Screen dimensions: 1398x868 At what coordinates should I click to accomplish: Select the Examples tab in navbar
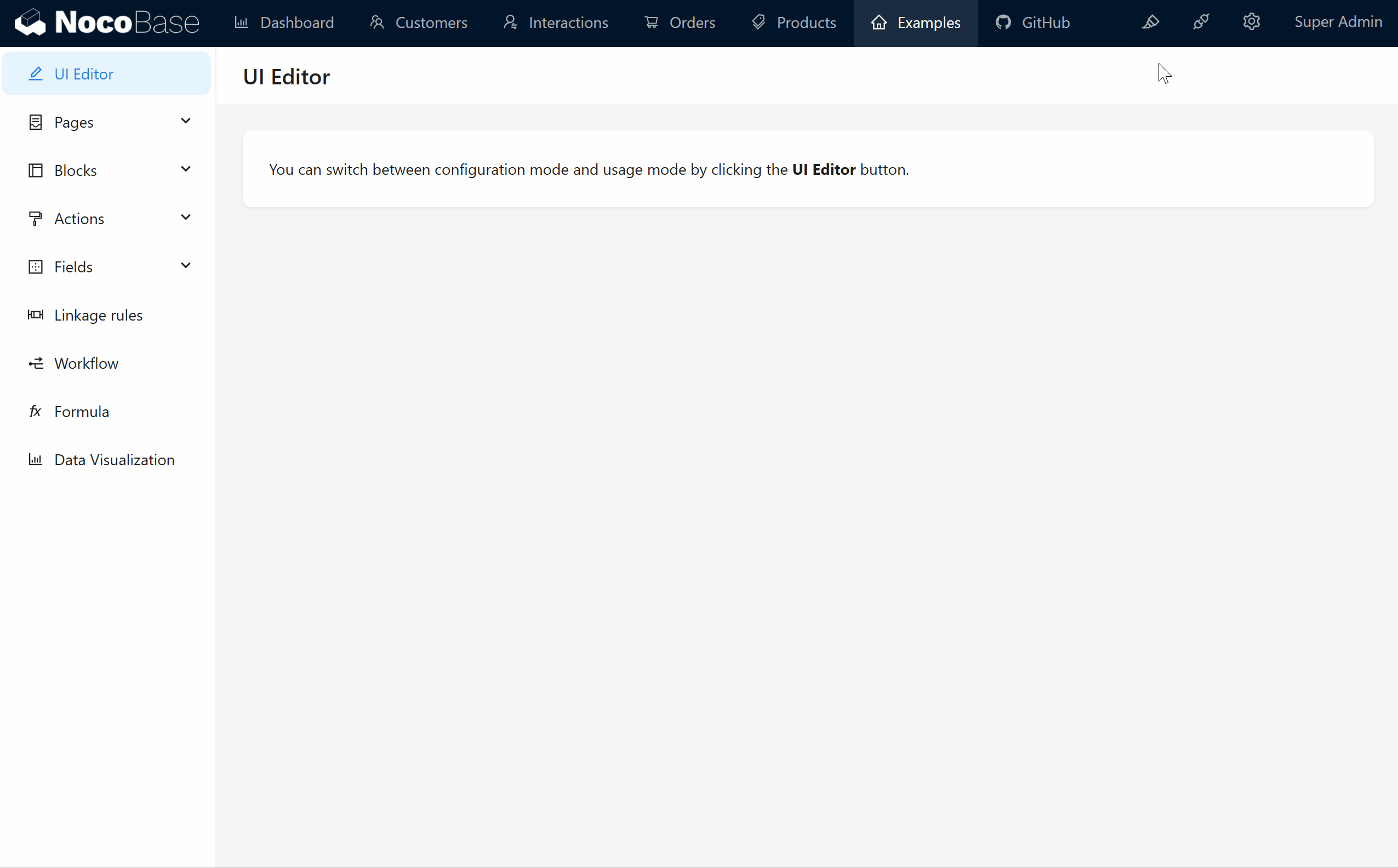pos(916,23)
